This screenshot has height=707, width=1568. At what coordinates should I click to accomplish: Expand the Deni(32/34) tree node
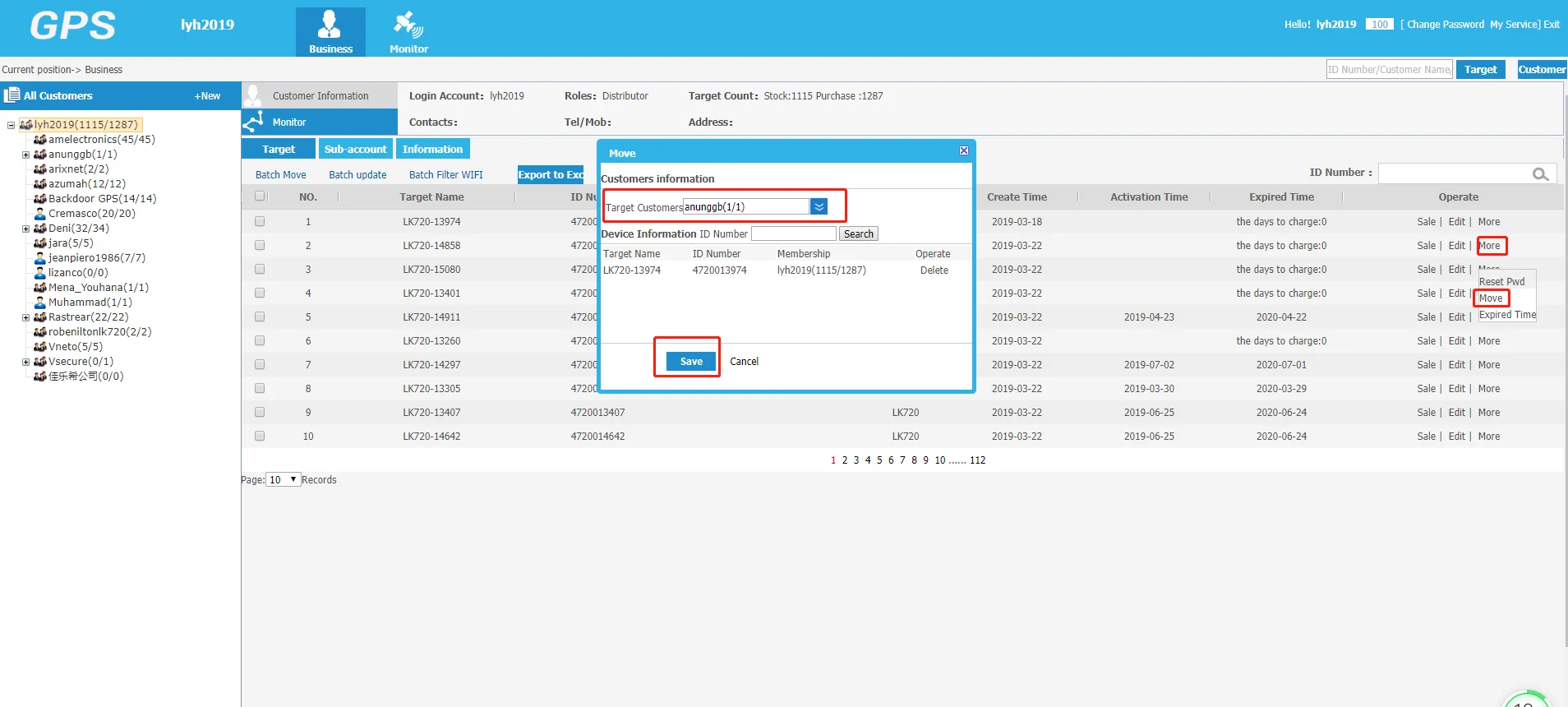coord(26,229)
